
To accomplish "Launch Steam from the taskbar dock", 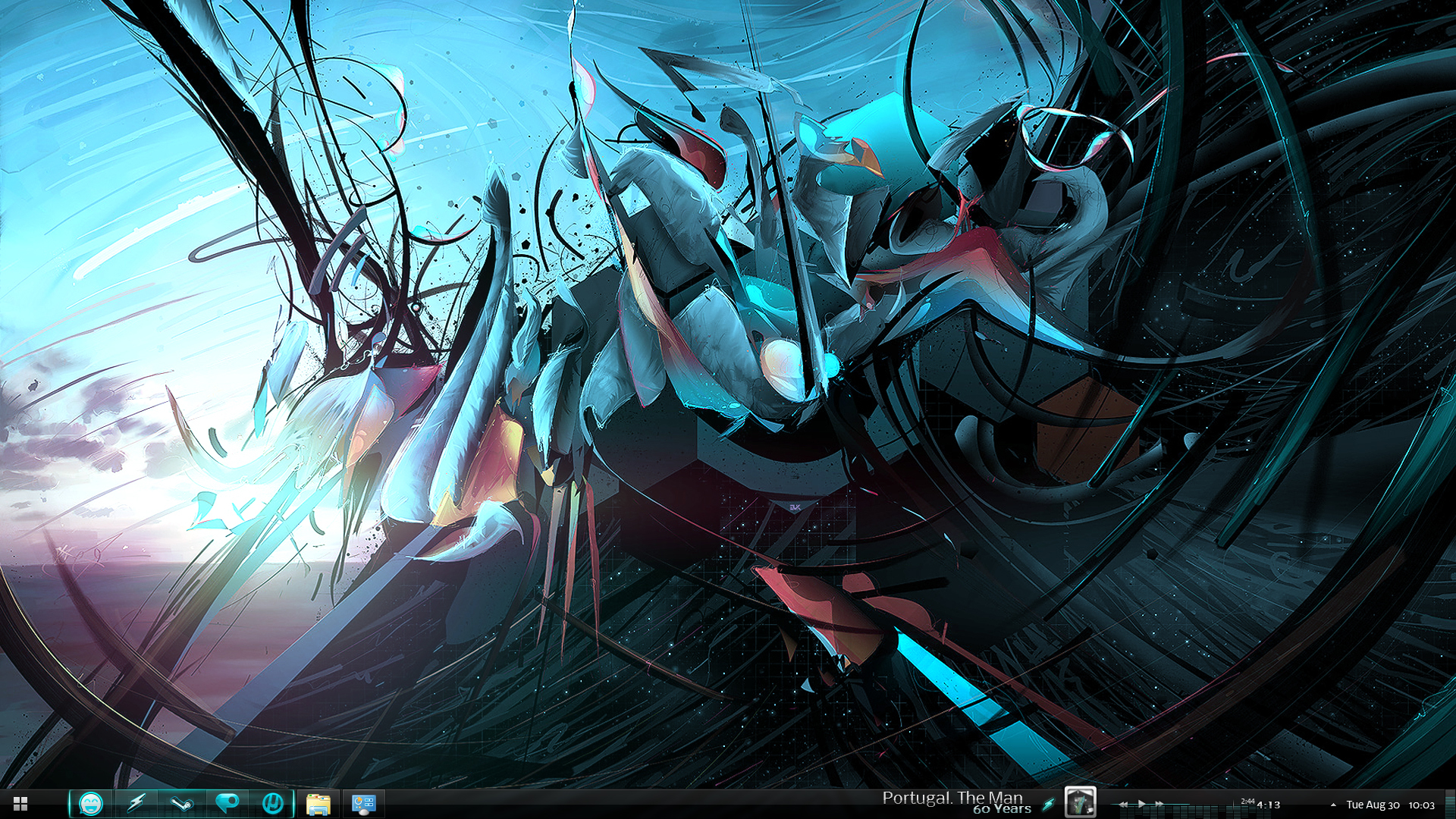I will 182,803.
